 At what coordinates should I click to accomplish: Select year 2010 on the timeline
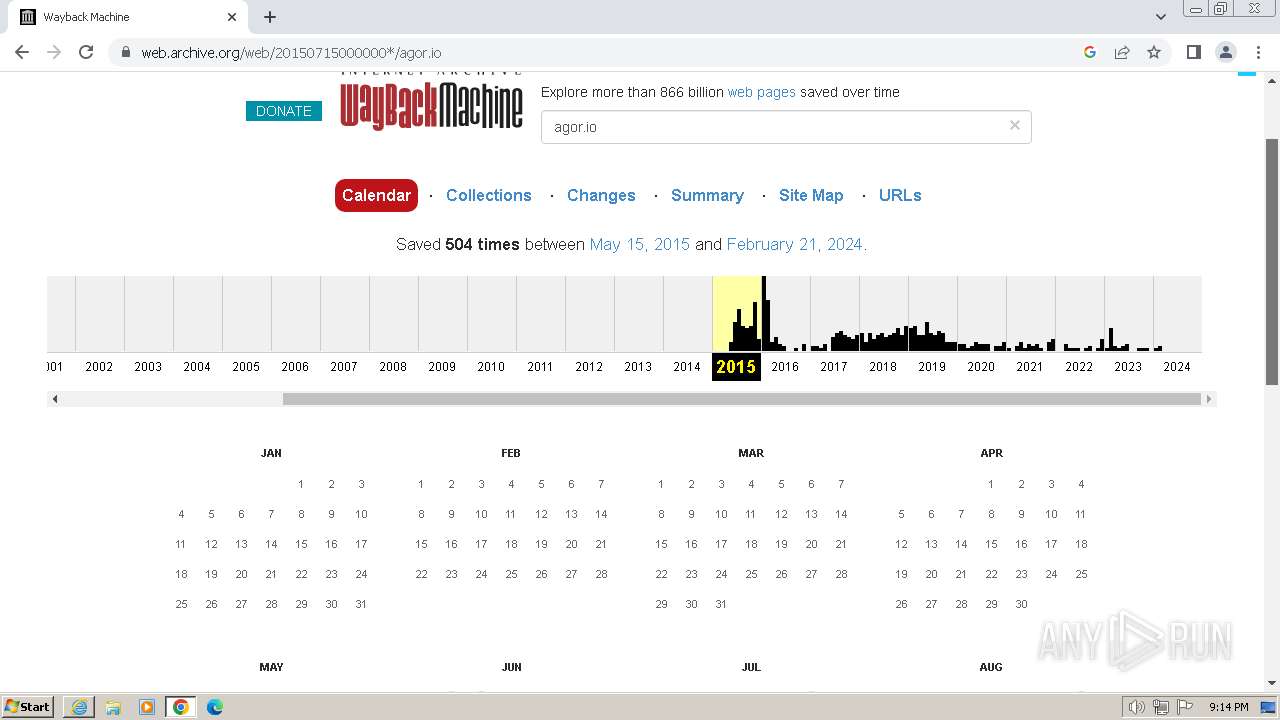pos(491,366)
